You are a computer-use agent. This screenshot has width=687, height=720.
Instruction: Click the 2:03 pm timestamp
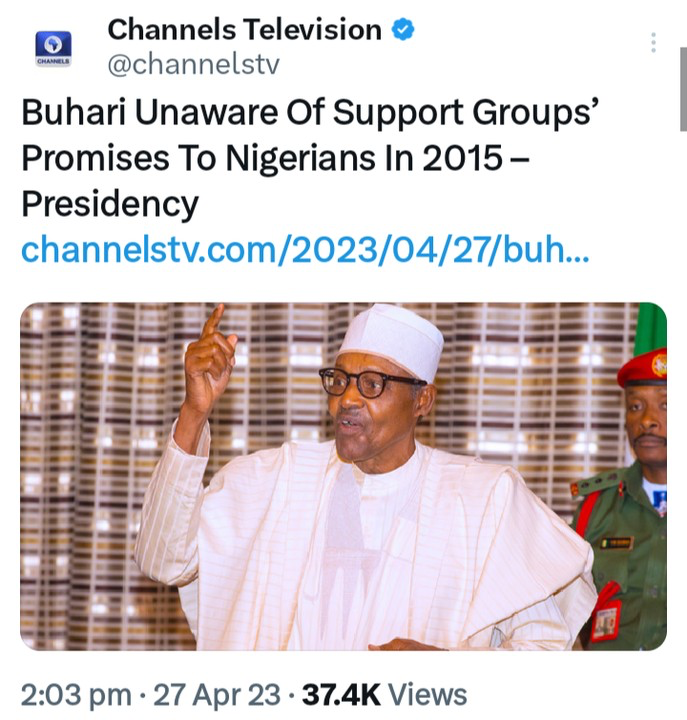pyautogui.click(x=75, y=694)
